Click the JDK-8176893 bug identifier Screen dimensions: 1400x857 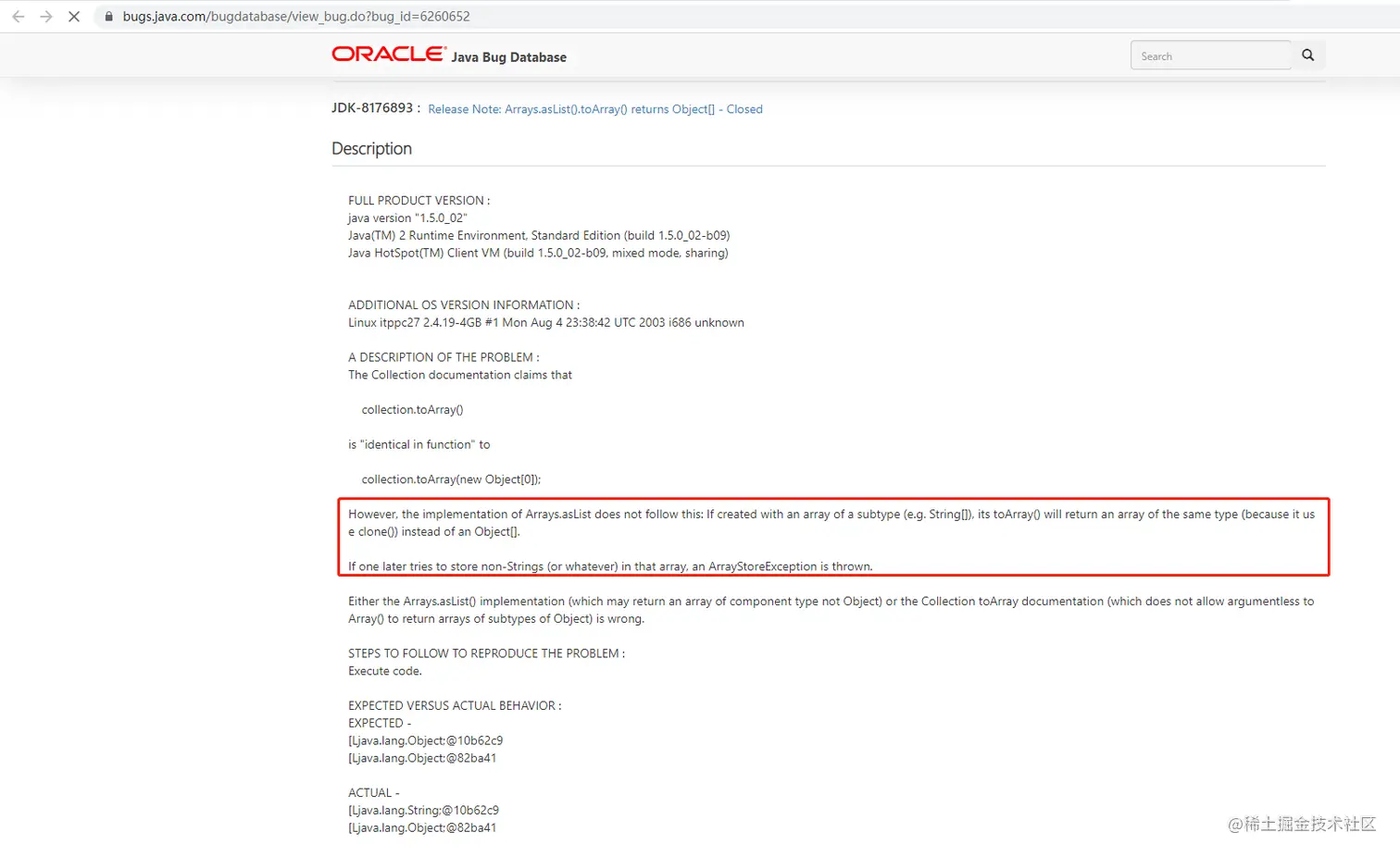pos(372,108)
